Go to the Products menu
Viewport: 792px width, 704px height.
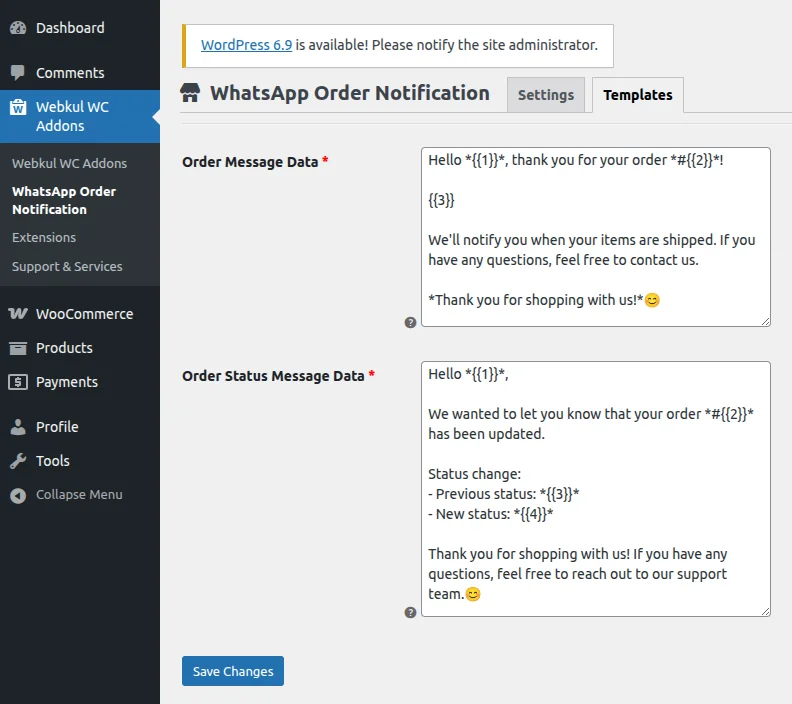click(x=80, y=348)
